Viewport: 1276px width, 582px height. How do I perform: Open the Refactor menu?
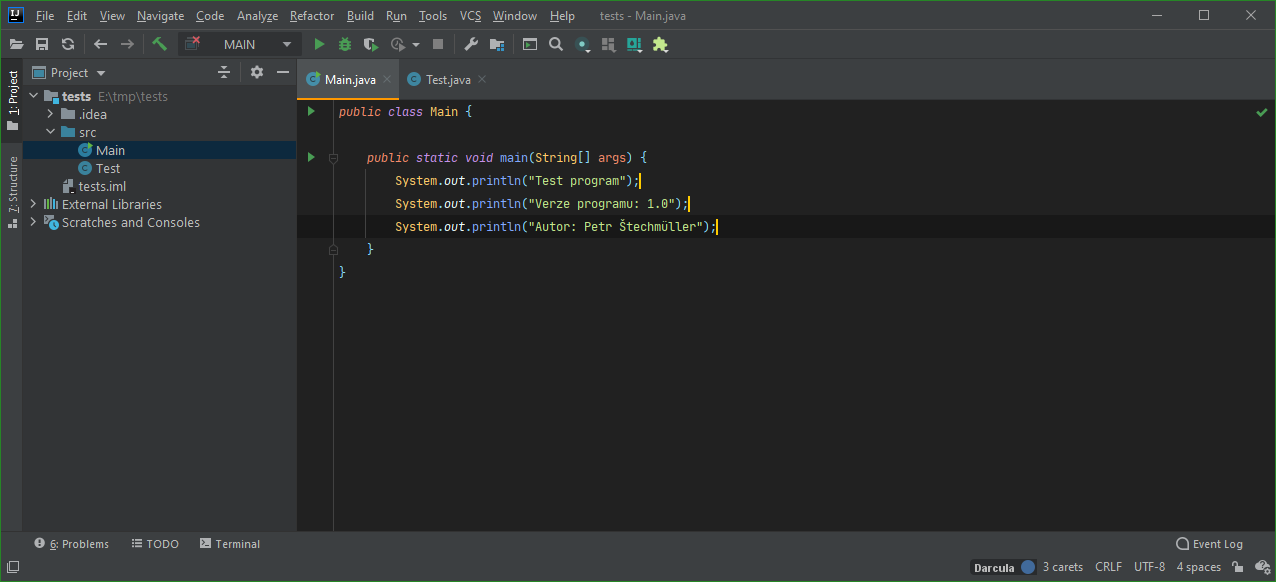coord(311,15)
